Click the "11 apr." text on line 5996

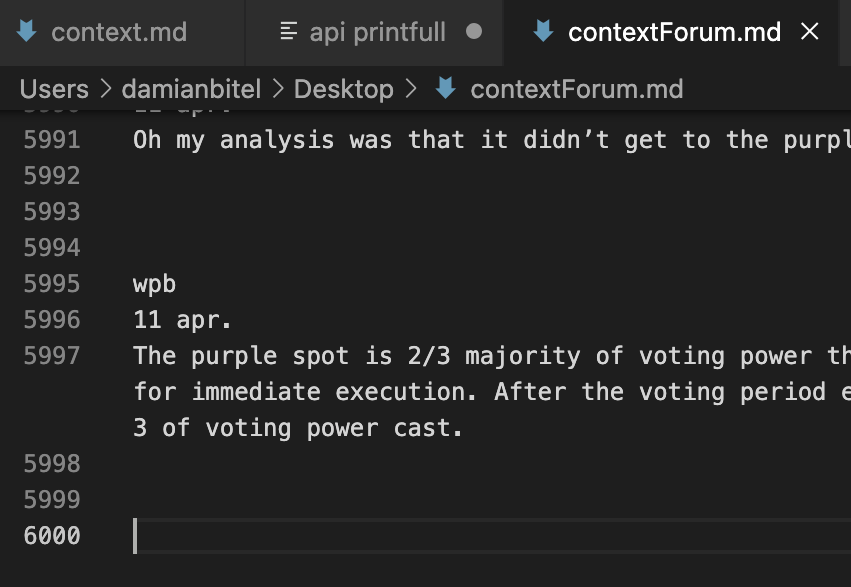[x=182, y=320]
